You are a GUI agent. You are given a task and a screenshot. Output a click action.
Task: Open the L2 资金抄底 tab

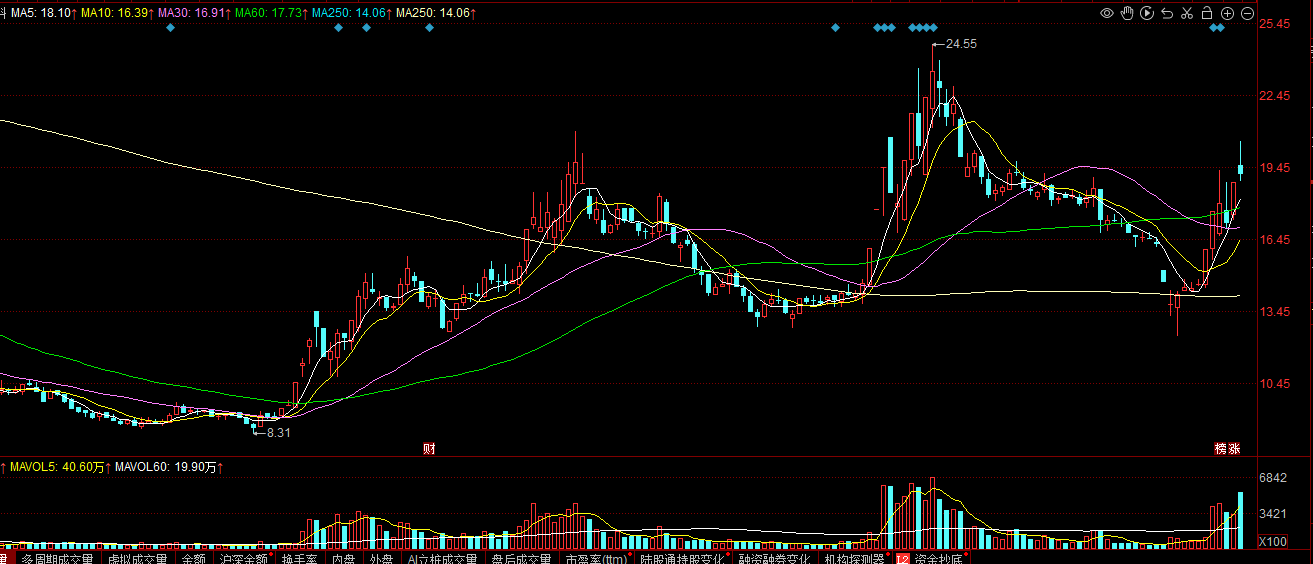[929, 557]
